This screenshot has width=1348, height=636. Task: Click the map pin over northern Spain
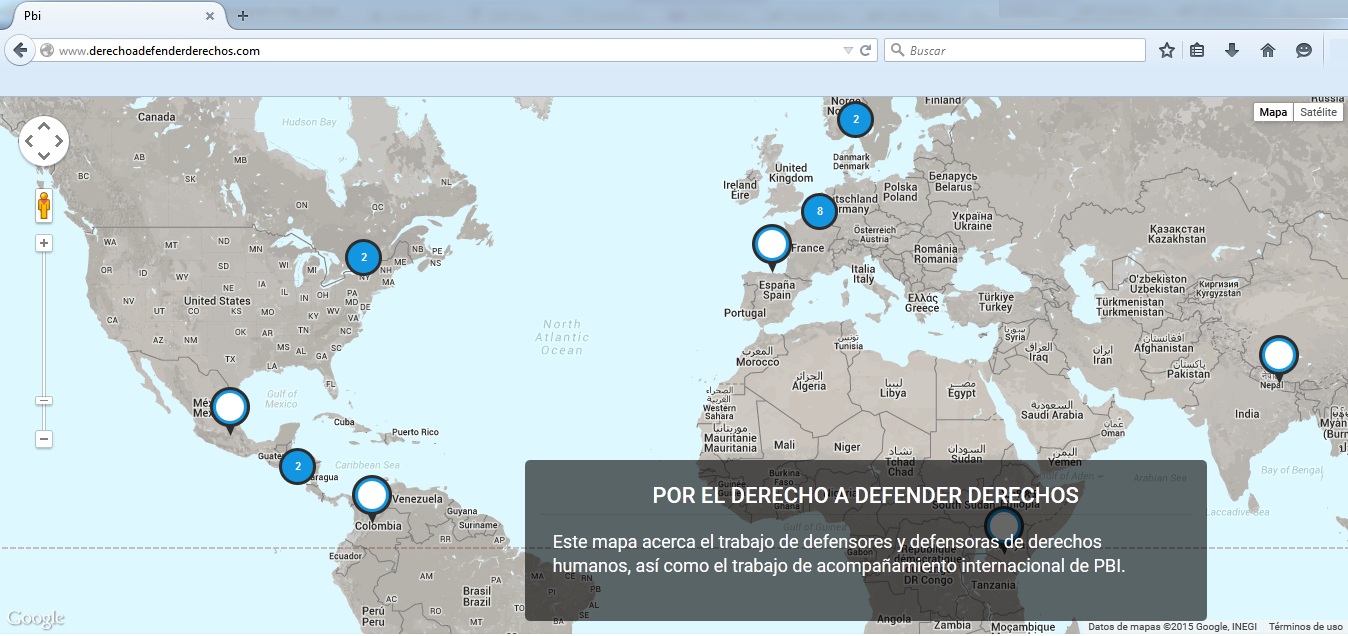tap(771, 247)
